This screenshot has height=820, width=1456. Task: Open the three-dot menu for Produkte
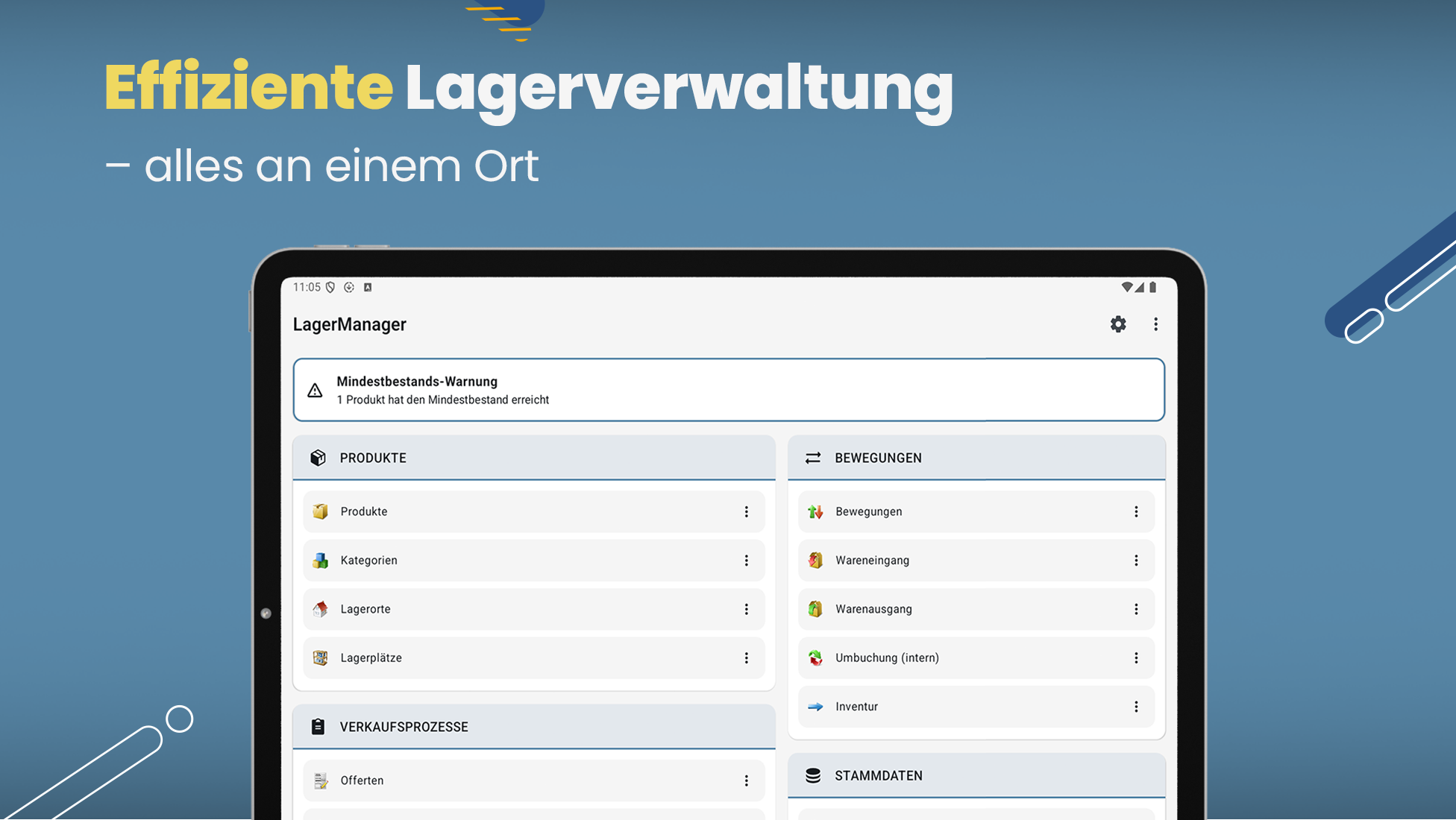point(746,511)
